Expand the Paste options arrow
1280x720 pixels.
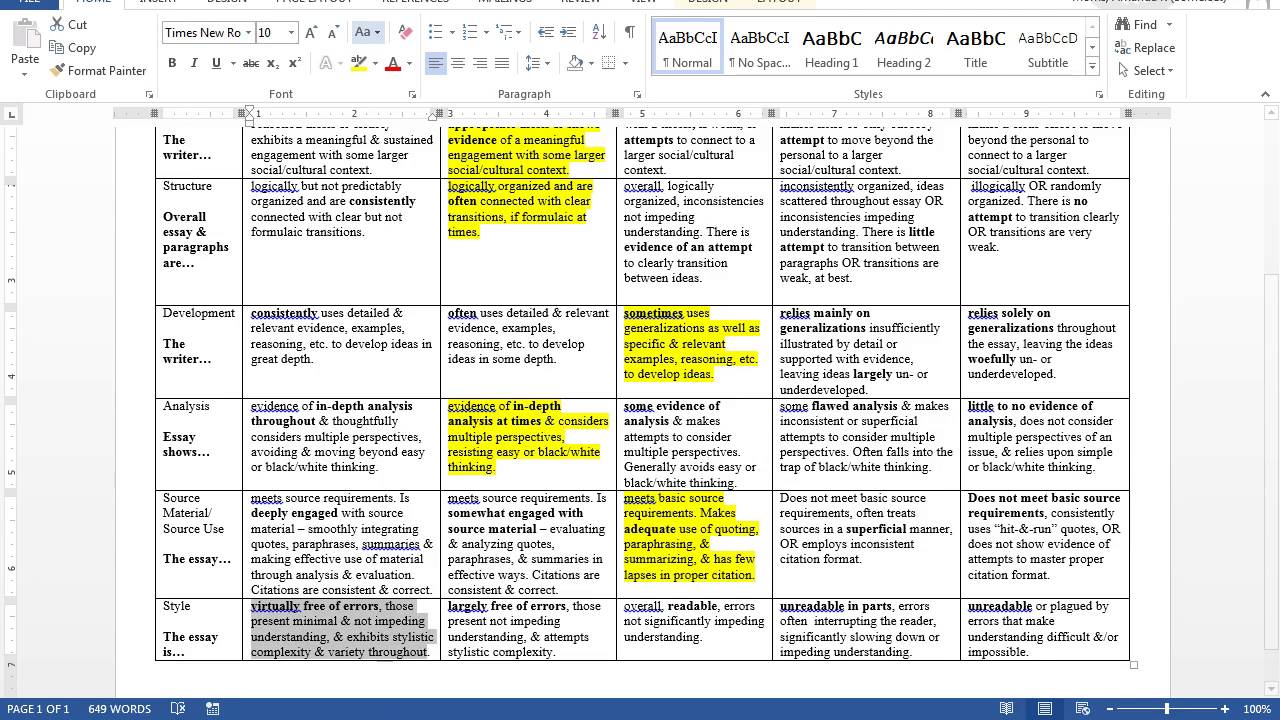coord(25,73)
